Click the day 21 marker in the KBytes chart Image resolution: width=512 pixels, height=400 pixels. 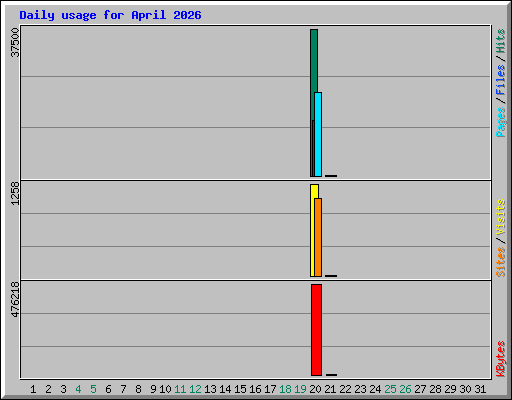[x=331, y=375]
